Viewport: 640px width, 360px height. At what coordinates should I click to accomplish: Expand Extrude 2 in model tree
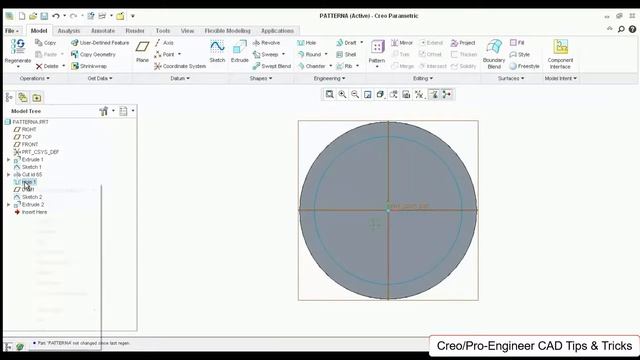pyautogui.click(x=9, y=204)
